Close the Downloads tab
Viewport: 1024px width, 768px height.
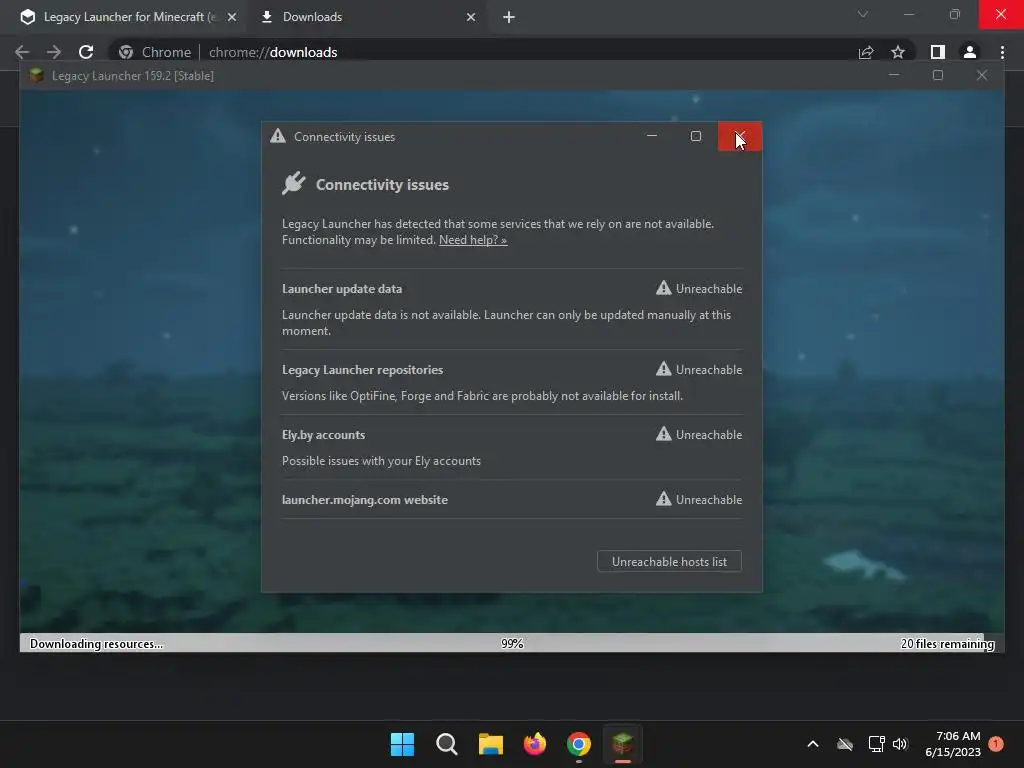tap(471, 17)
